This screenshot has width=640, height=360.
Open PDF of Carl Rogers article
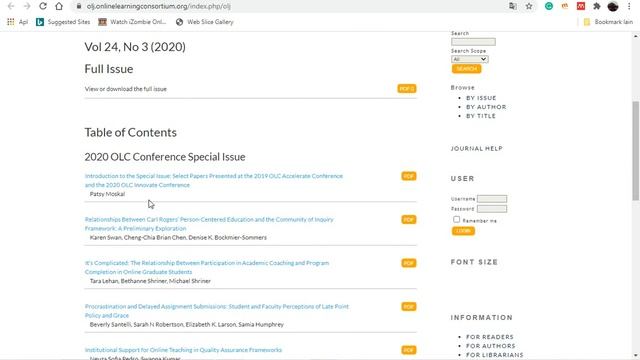click(x=409, y=220)
